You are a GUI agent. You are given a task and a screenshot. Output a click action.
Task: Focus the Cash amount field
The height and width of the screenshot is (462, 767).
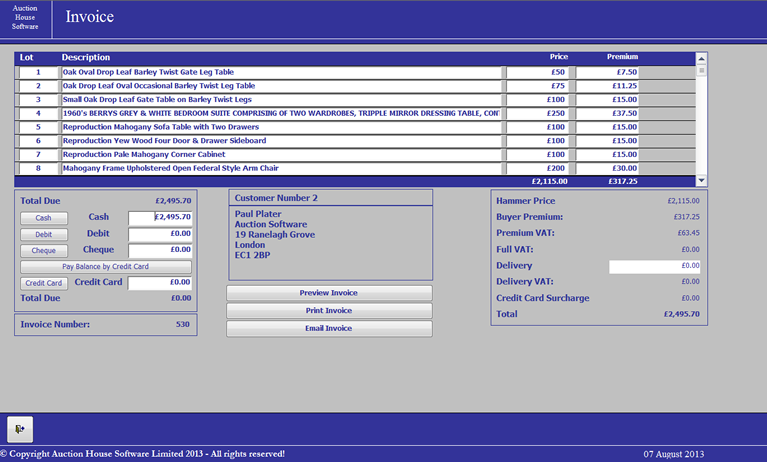160,217
